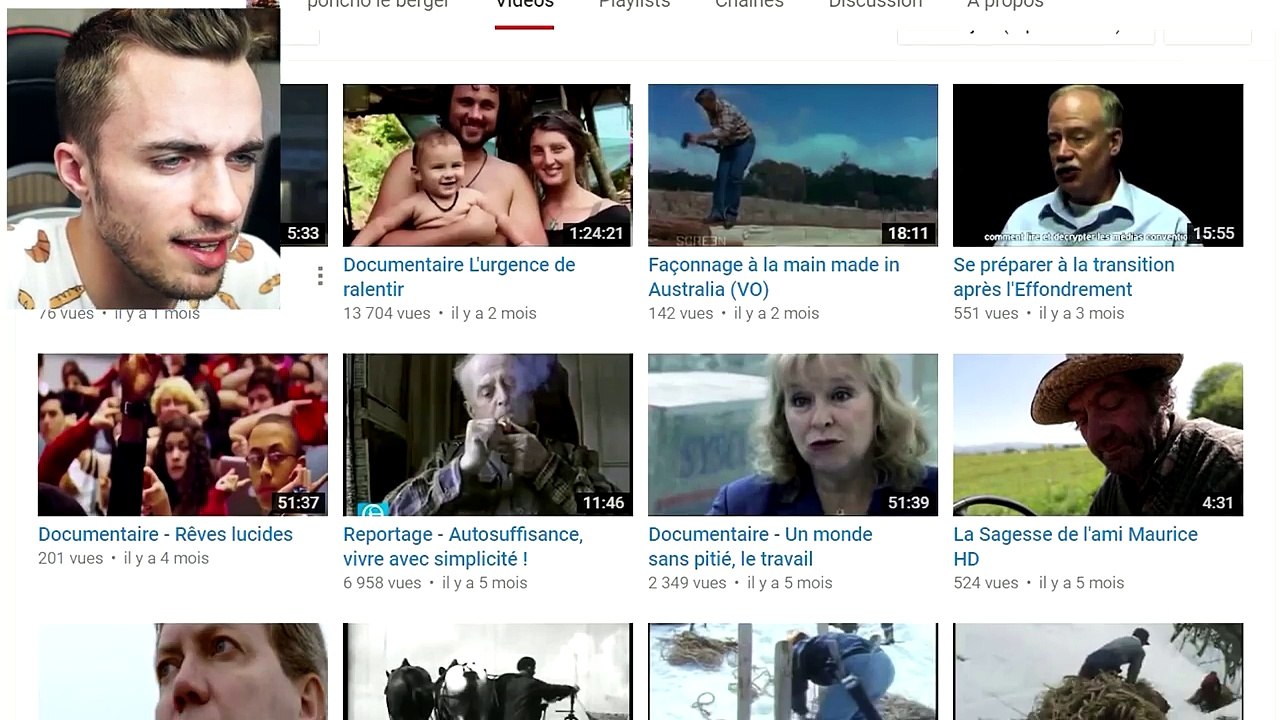
Task: Follow the Se préparer à la transition title
Action: coord(1064,277)
